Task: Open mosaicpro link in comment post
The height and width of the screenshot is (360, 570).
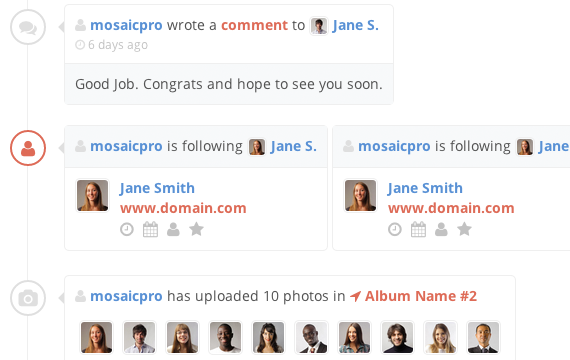Action: point(126,25)
